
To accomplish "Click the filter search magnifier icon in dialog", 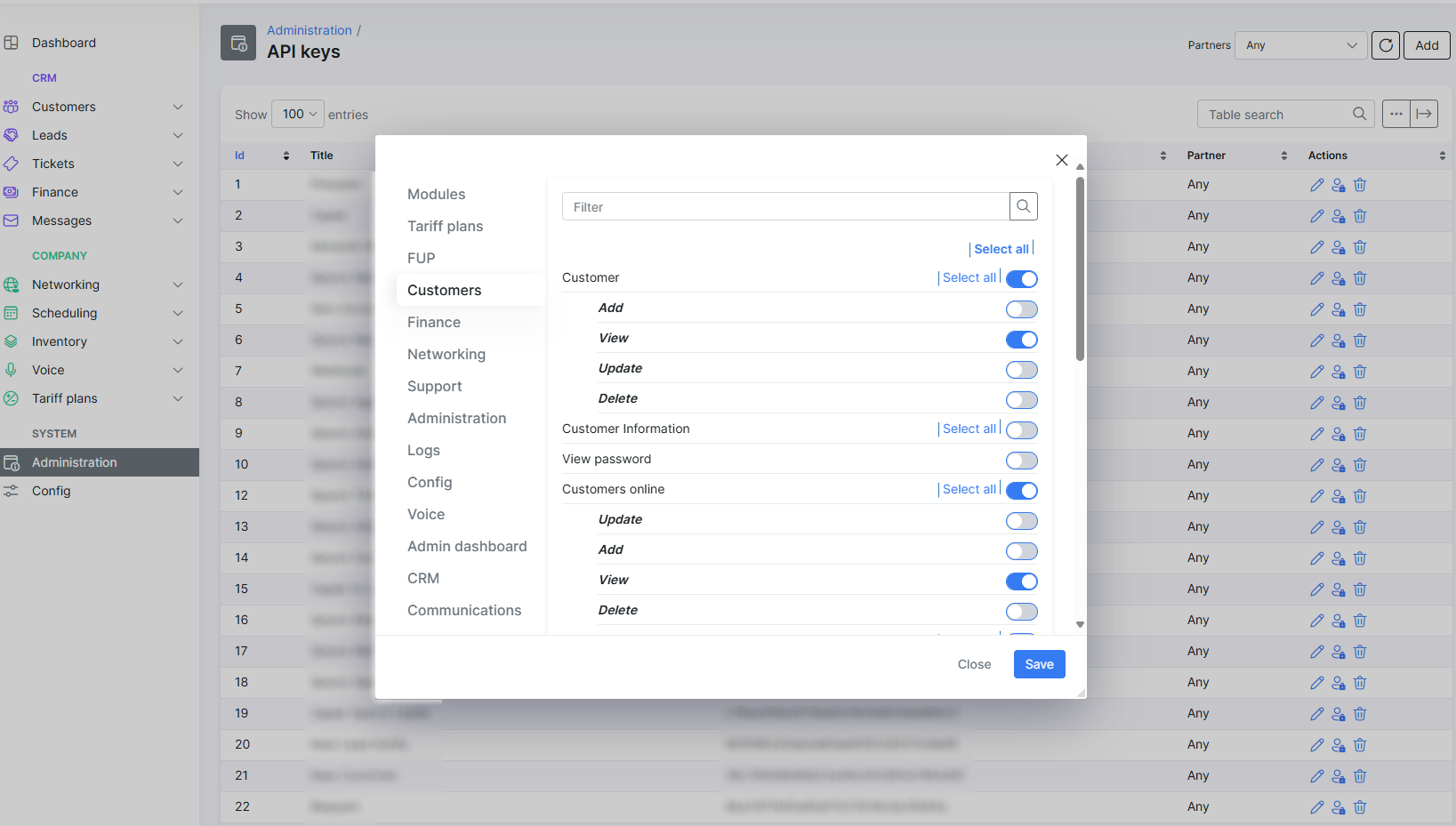I will click(1024, 206).
